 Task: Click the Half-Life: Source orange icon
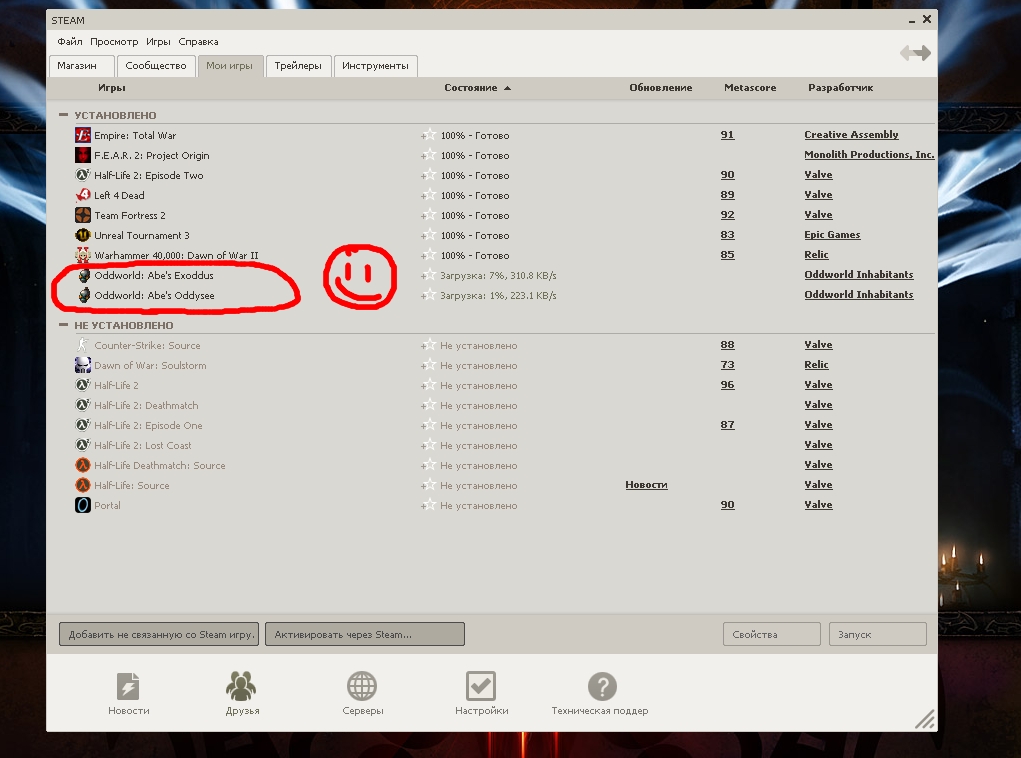coord(83,485)
